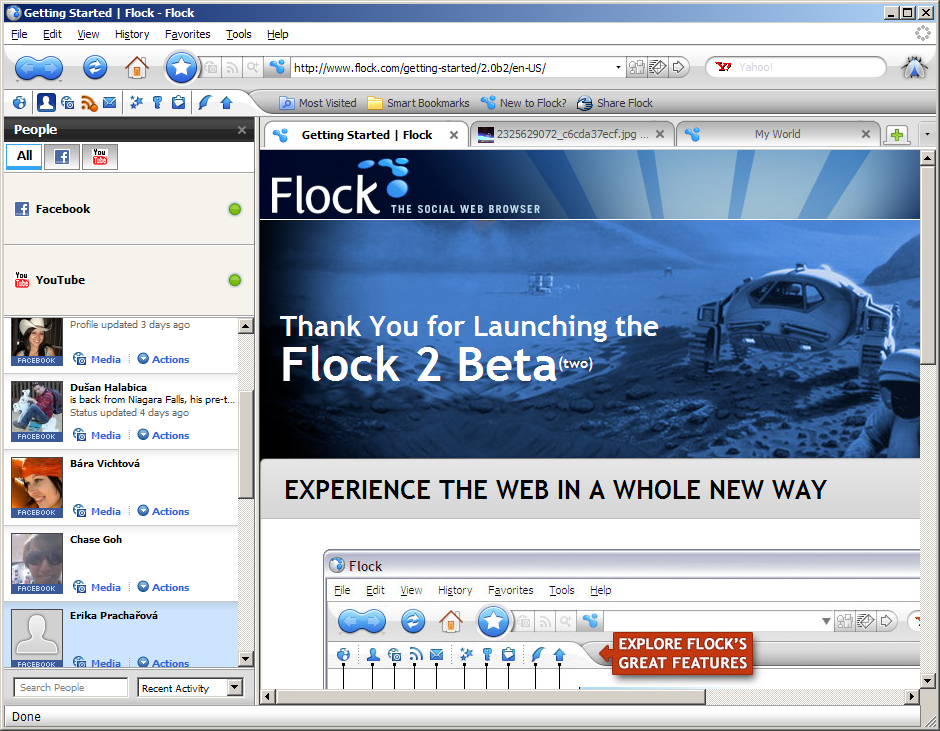
Task: Click the bug icon at toolbar's right end
Action: click(x=914, y=67)
